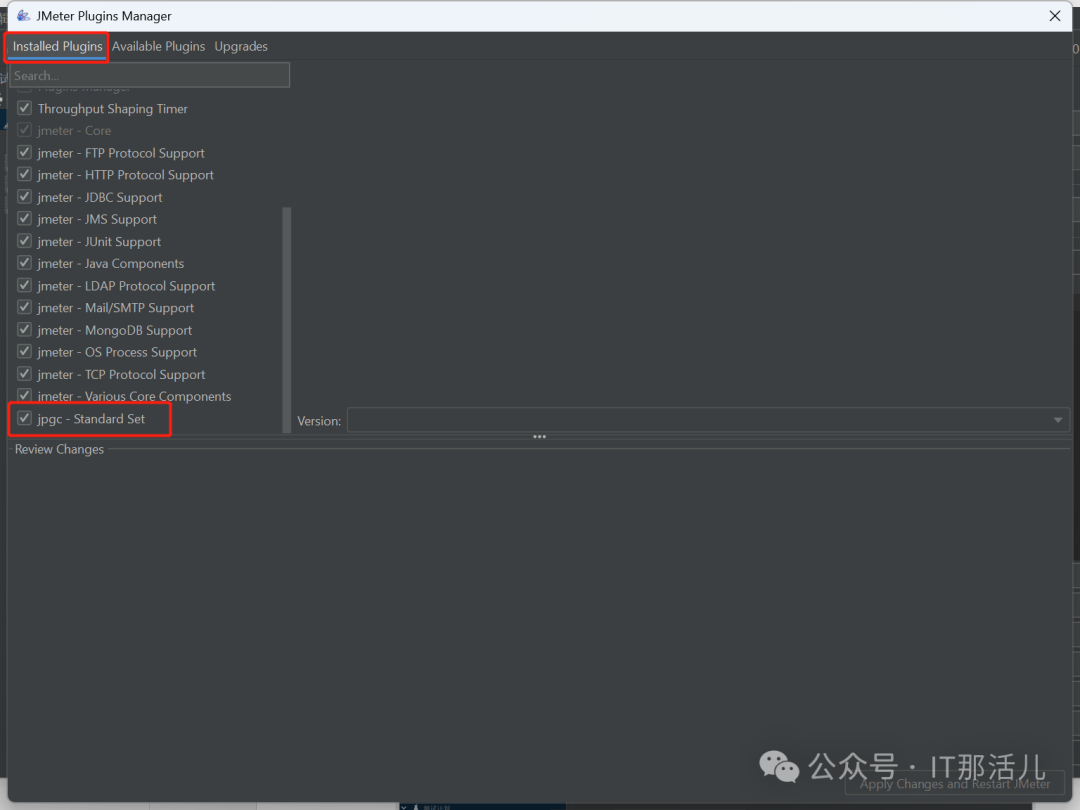Select jmeter - TCP Protocol Support row text
The image size is (1080, 810).
121,375
